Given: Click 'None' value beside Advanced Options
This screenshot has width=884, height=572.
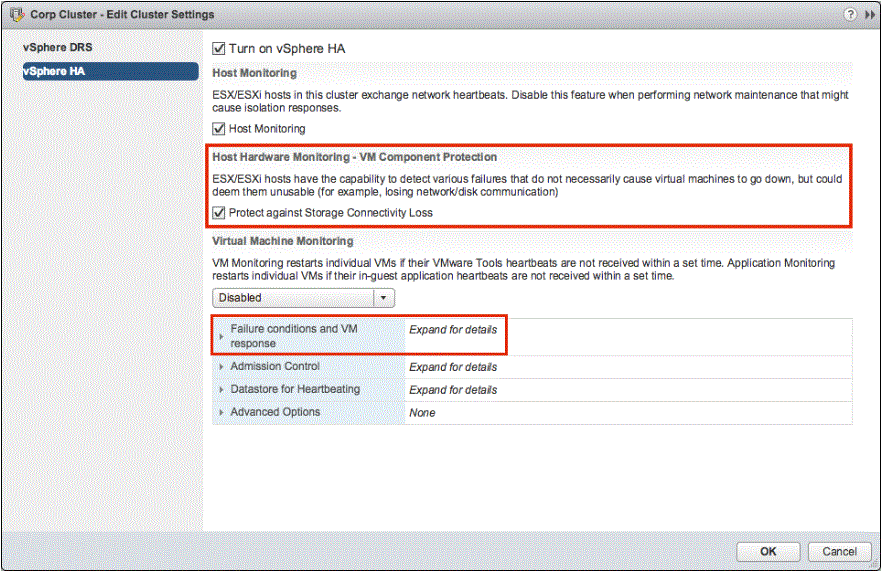Looking at the screenshot, I should [422, 413].
